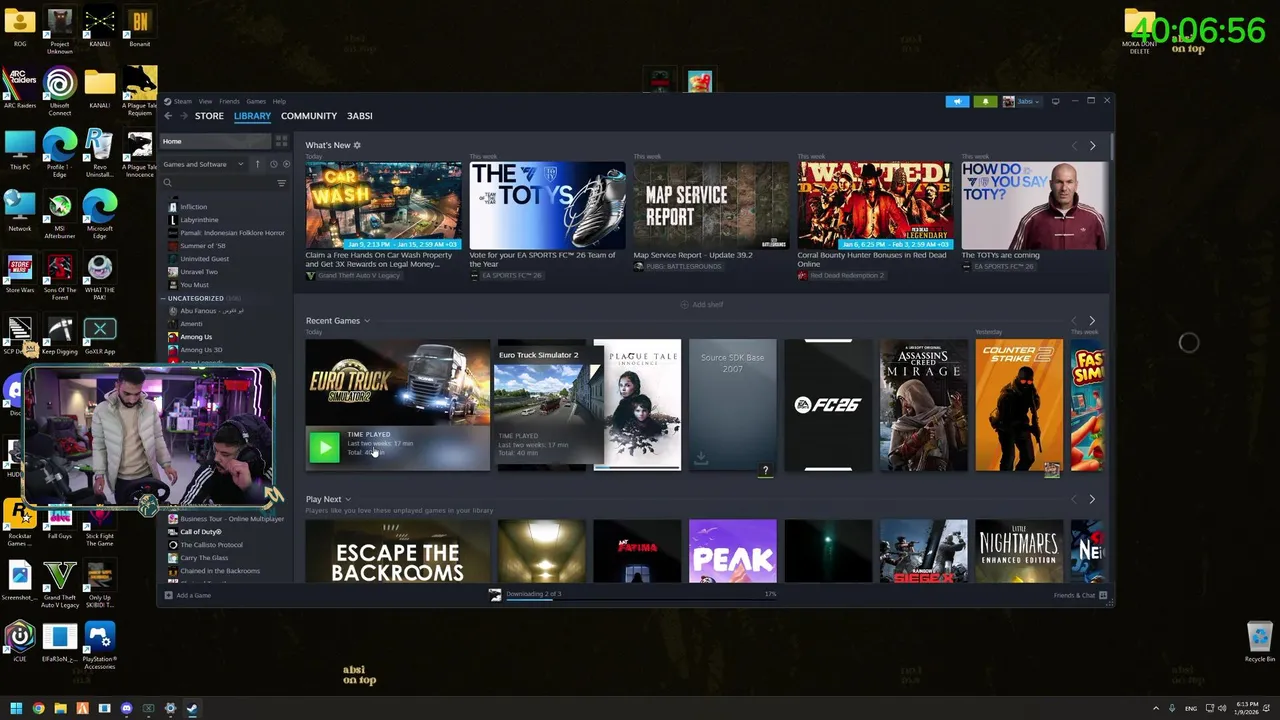This screenshot has width=1280, height=720.
Task: Show next What's New items arrow
Action: 1092,146
